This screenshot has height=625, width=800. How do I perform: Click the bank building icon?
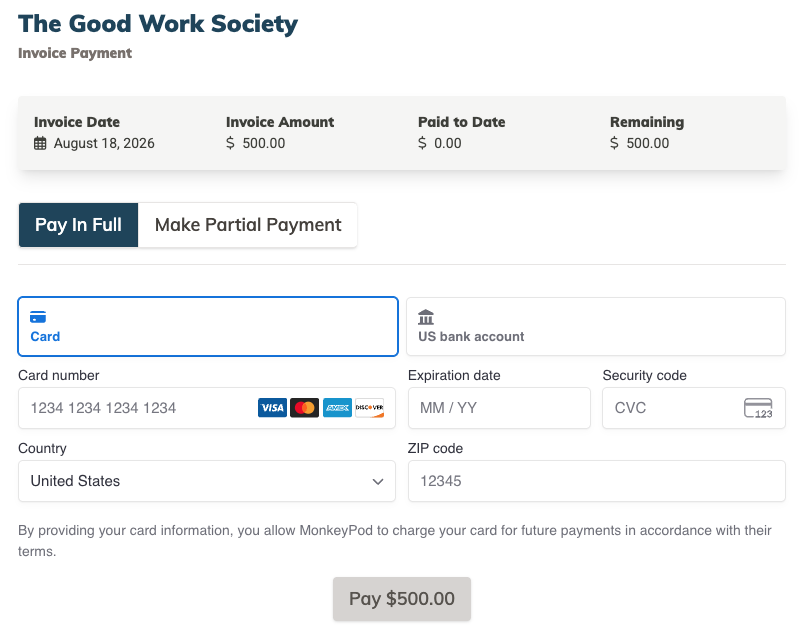tap(426, 317)
